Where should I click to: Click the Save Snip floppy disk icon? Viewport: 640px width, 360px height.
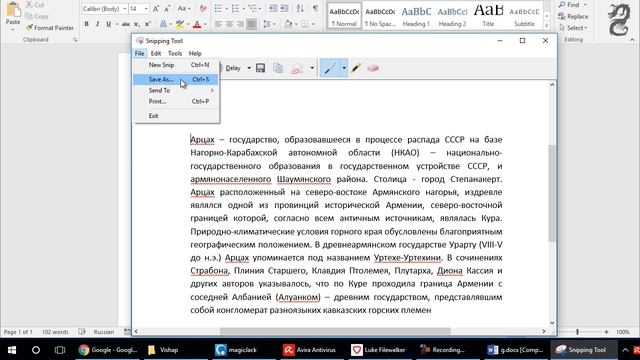click(260, 68)
